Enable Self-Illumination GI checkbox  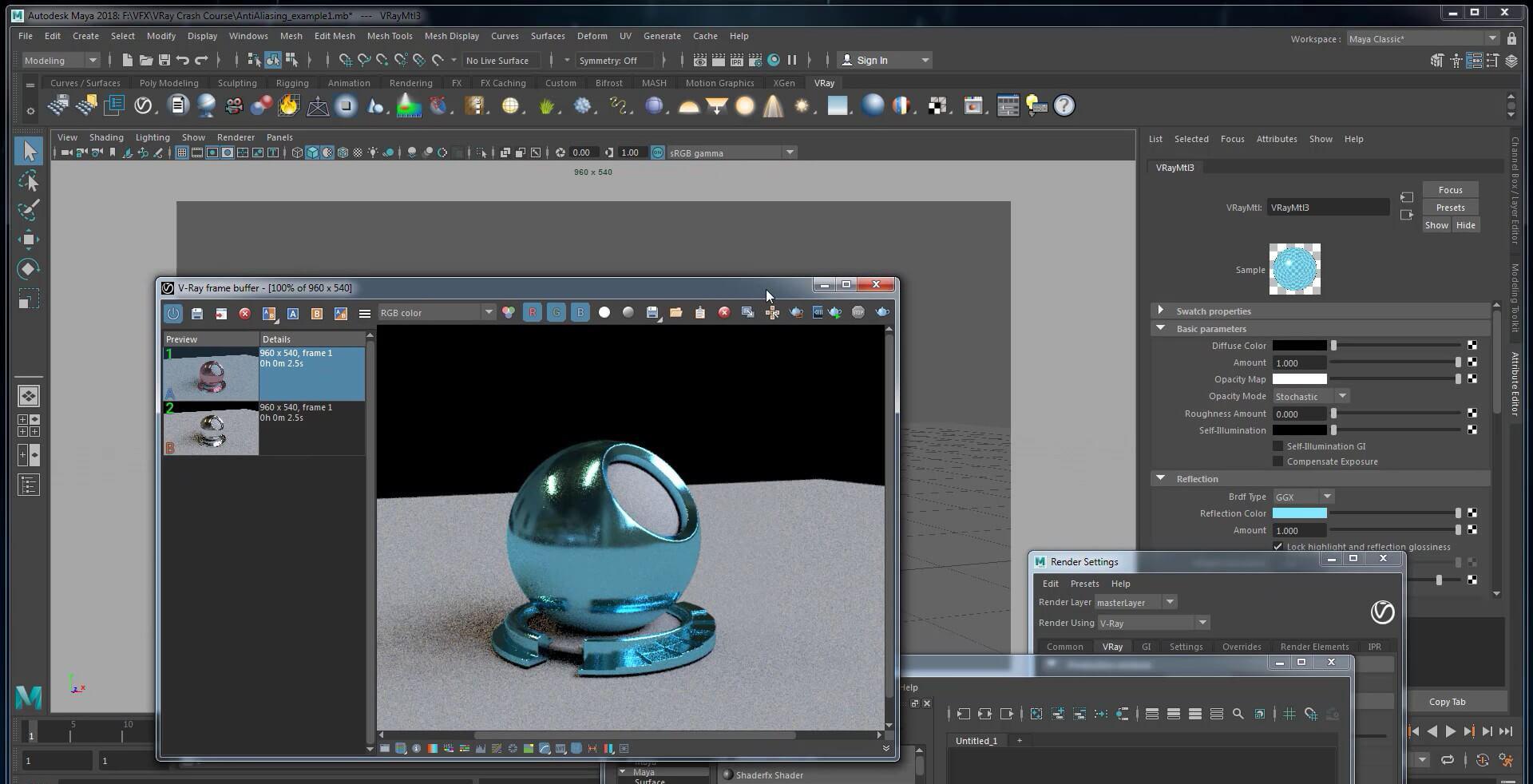tap(1277, 446)
